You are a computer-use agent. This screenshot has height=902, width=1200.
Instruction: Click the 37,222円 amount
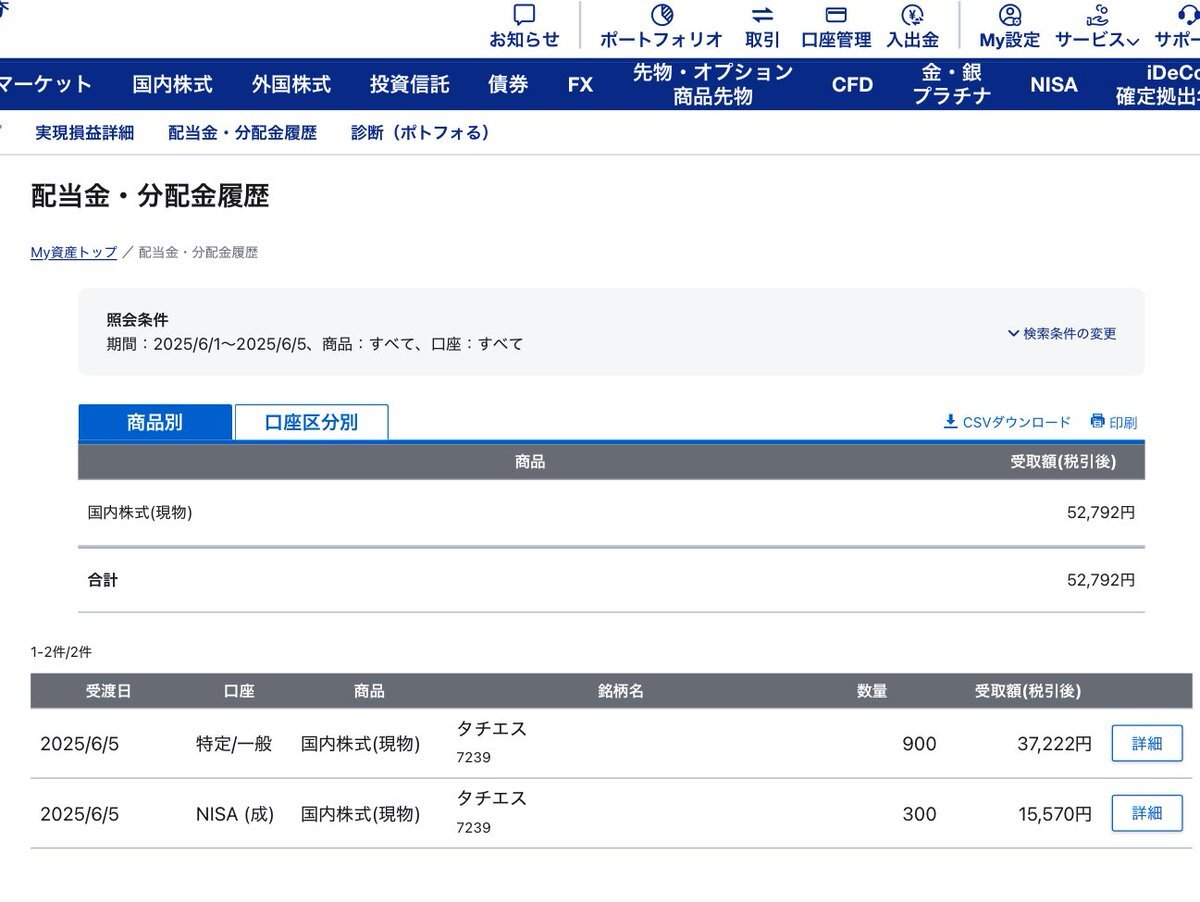(1055, 744)
